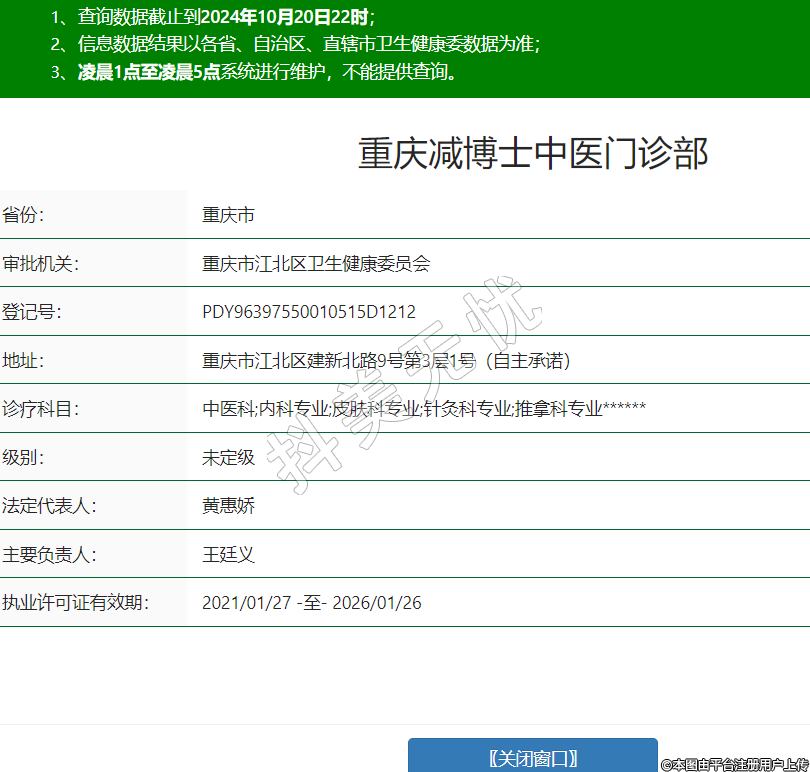
Task: Click the 诊疗科目 field label
Action: point(40,409)
